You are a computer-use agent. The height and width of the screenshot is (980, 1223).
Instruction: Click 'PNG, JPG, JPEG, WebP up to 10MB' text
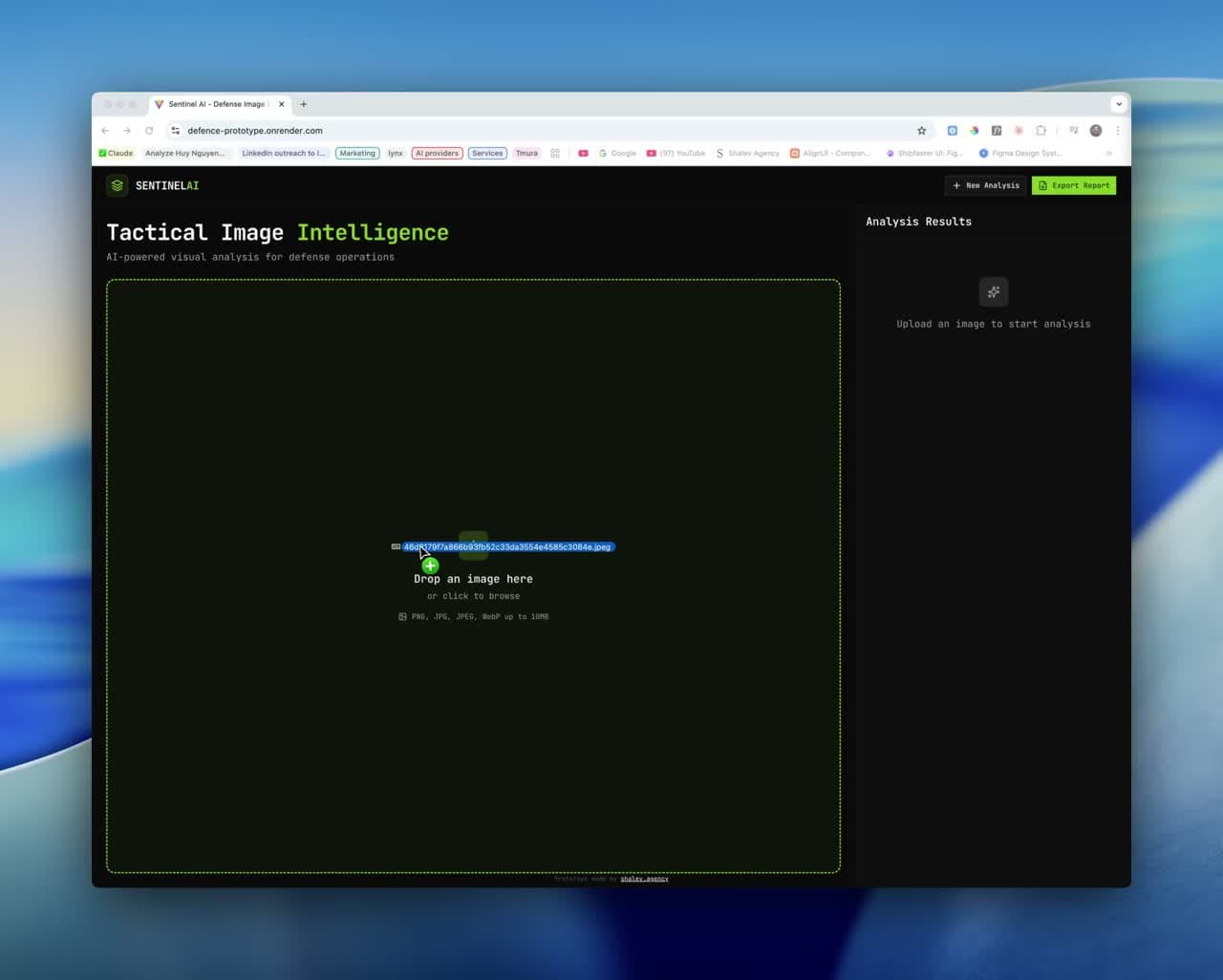pyautogui.click(x=480, y=617)
